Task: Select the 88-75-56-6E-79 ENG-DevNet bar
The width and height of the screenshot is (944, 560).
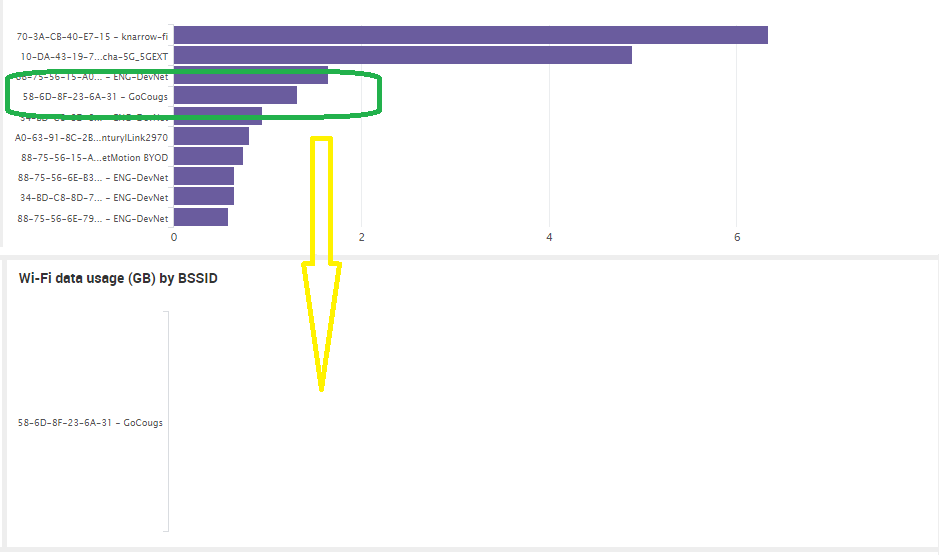Action: [x=201, y=217]
